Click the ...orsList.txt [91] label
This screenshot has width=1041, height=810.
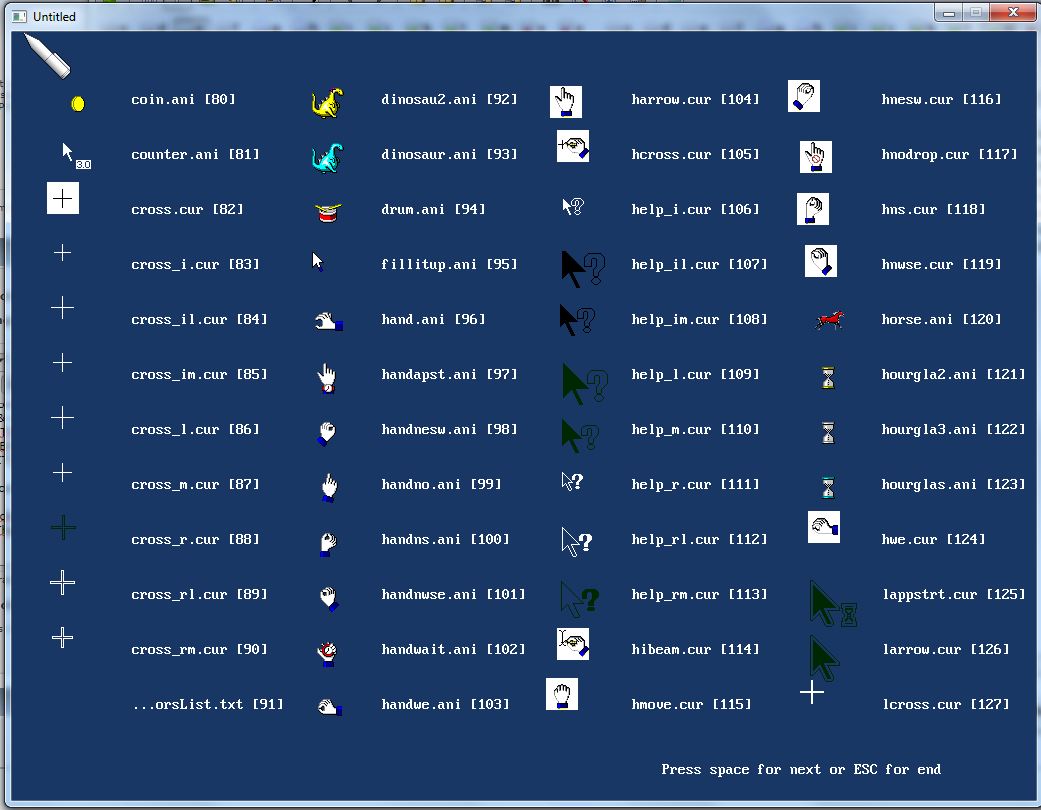[208, 704]
